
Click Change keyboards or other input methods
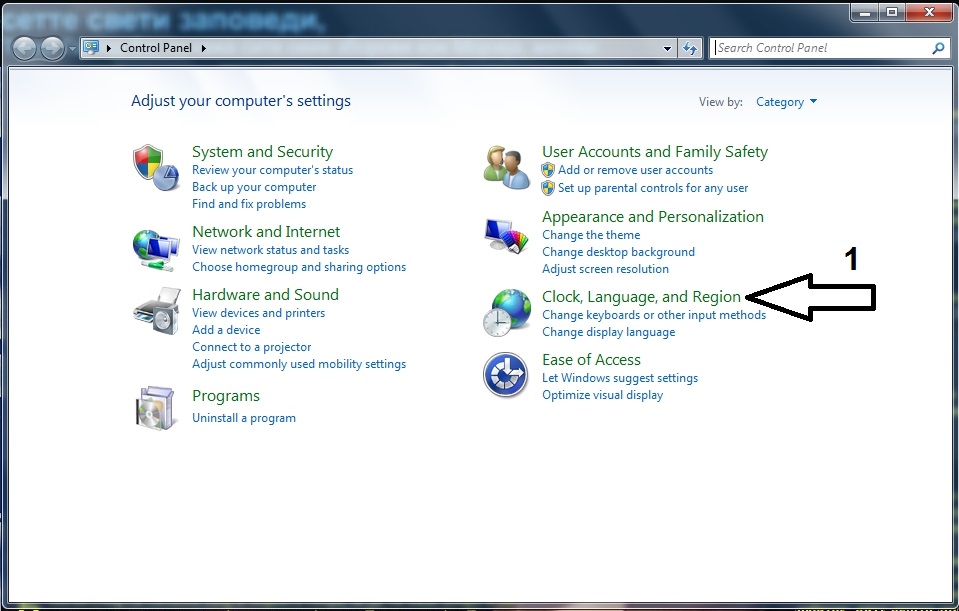tap(653, 315)
